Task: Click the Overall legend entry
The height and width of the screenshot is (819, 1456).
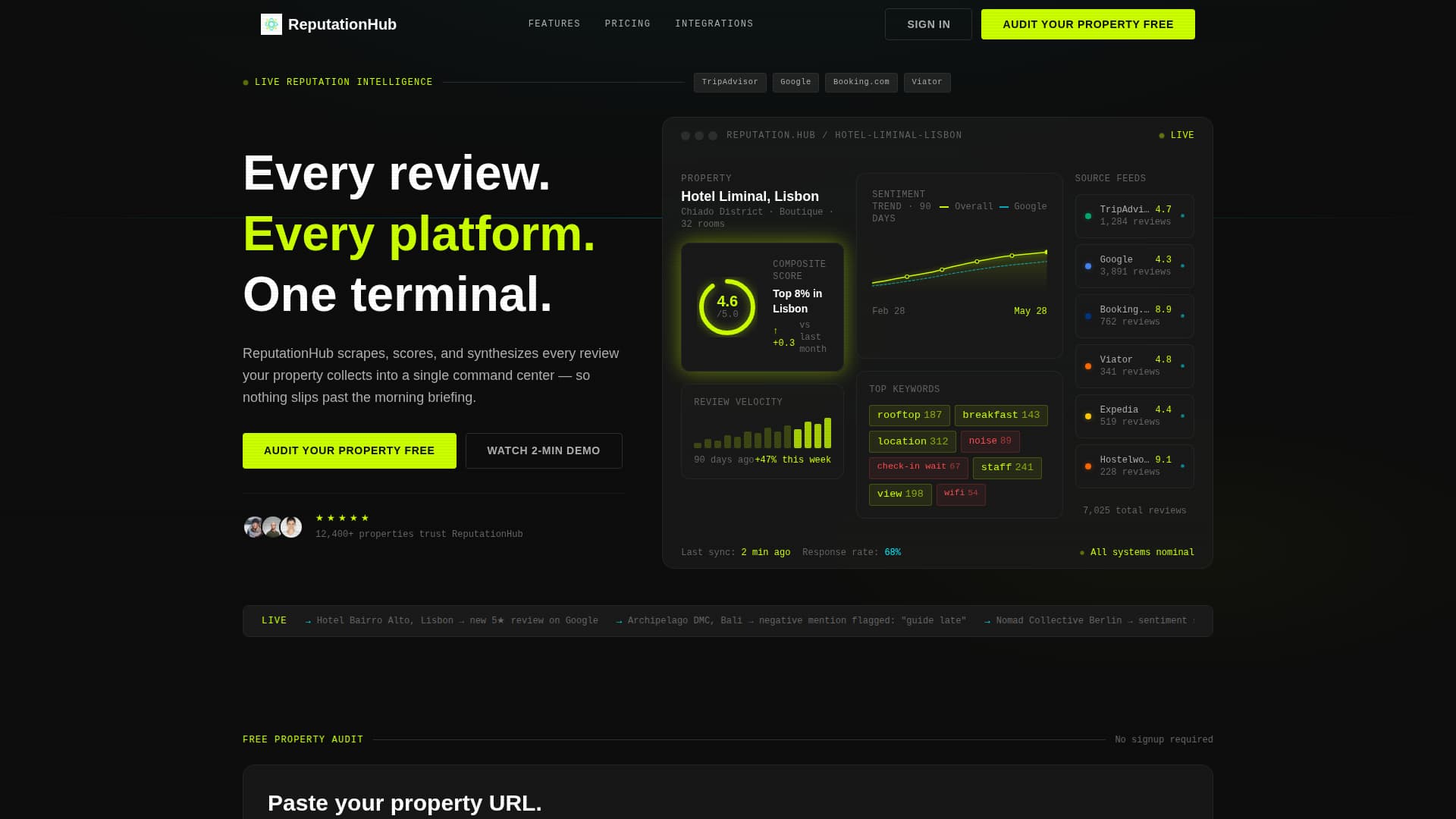Action: click(x=966, y=207)
